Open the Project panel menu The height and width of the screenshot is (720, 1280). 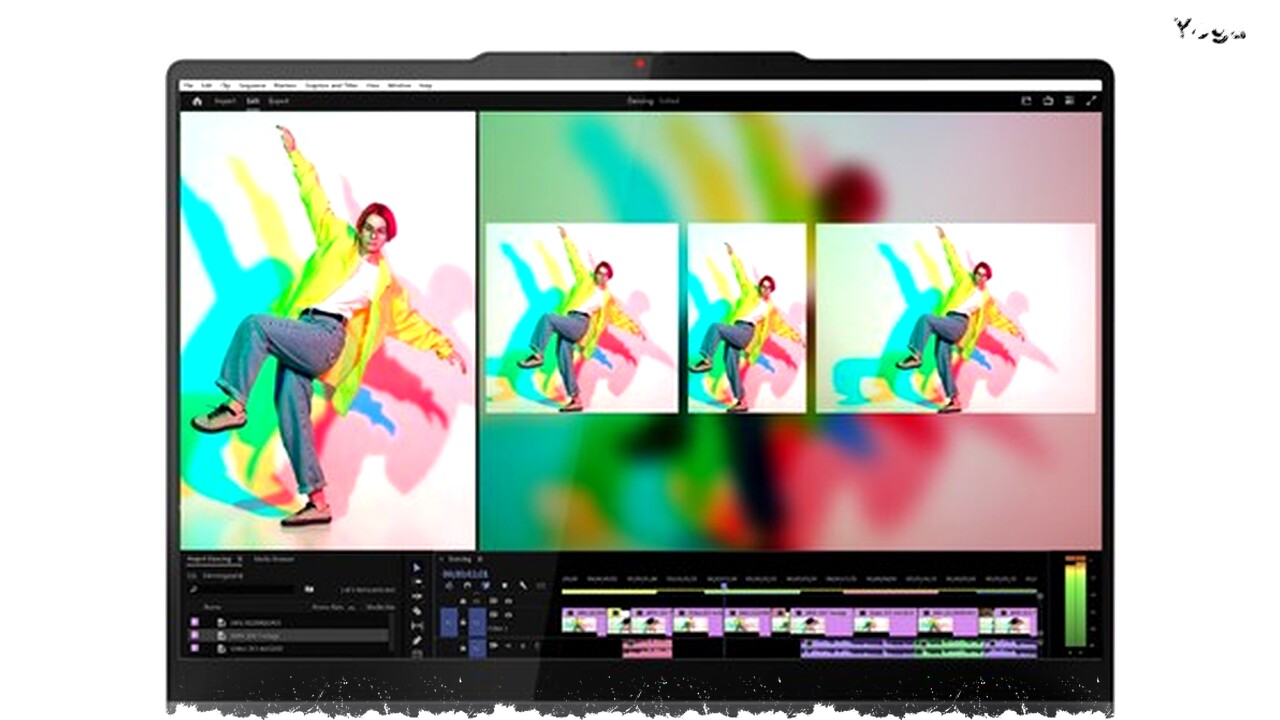click(x=240, y=559)
